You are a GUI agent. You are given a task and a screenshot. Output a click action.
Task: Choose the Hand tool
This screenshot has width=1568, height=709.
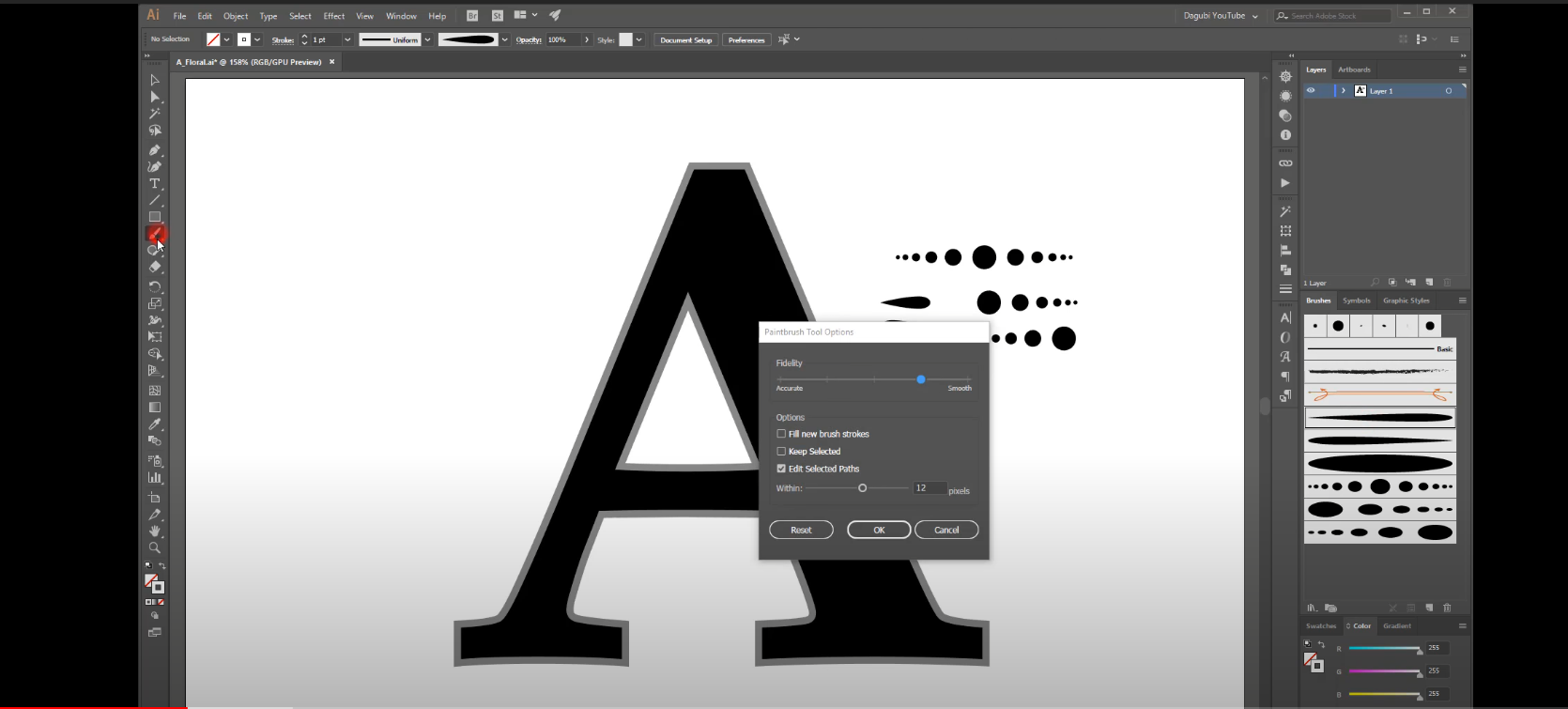click(x=155, y=532)
